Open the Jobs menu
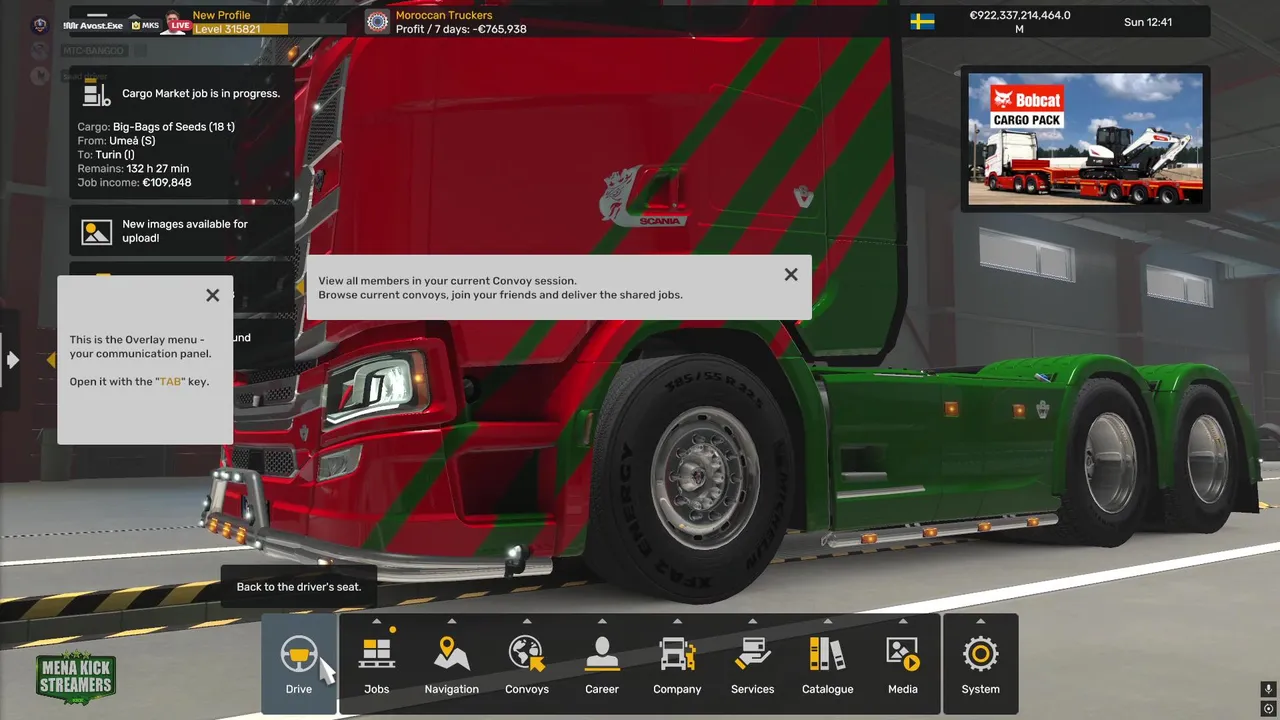Screen dimensions: 1280x720 pyautogui.click(x=377, y=664)
